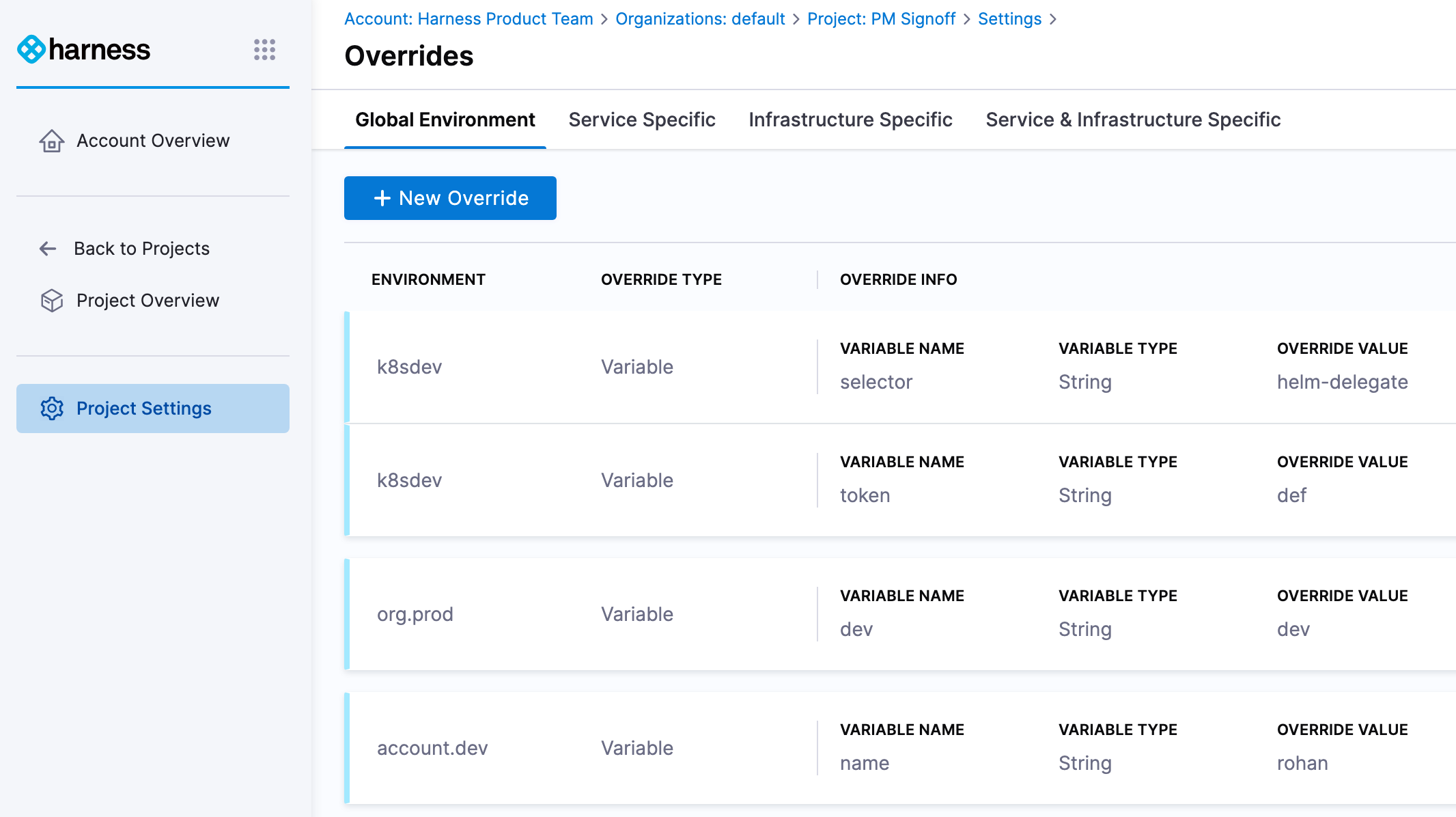Click the Project Settings gear icon

click(52, 408)
